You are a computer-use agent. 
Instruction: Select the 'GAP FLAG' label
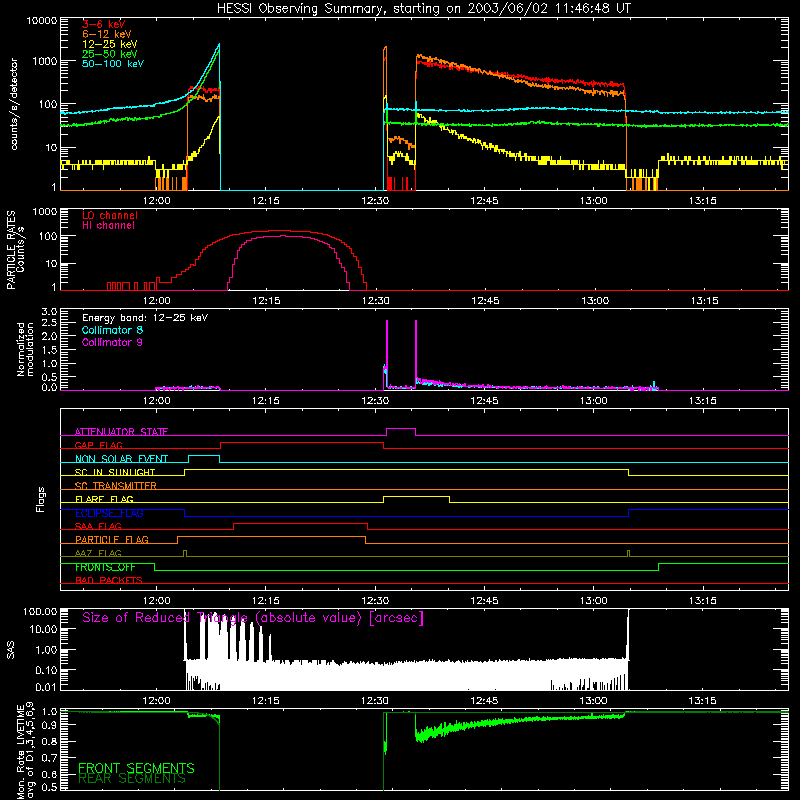98,445
